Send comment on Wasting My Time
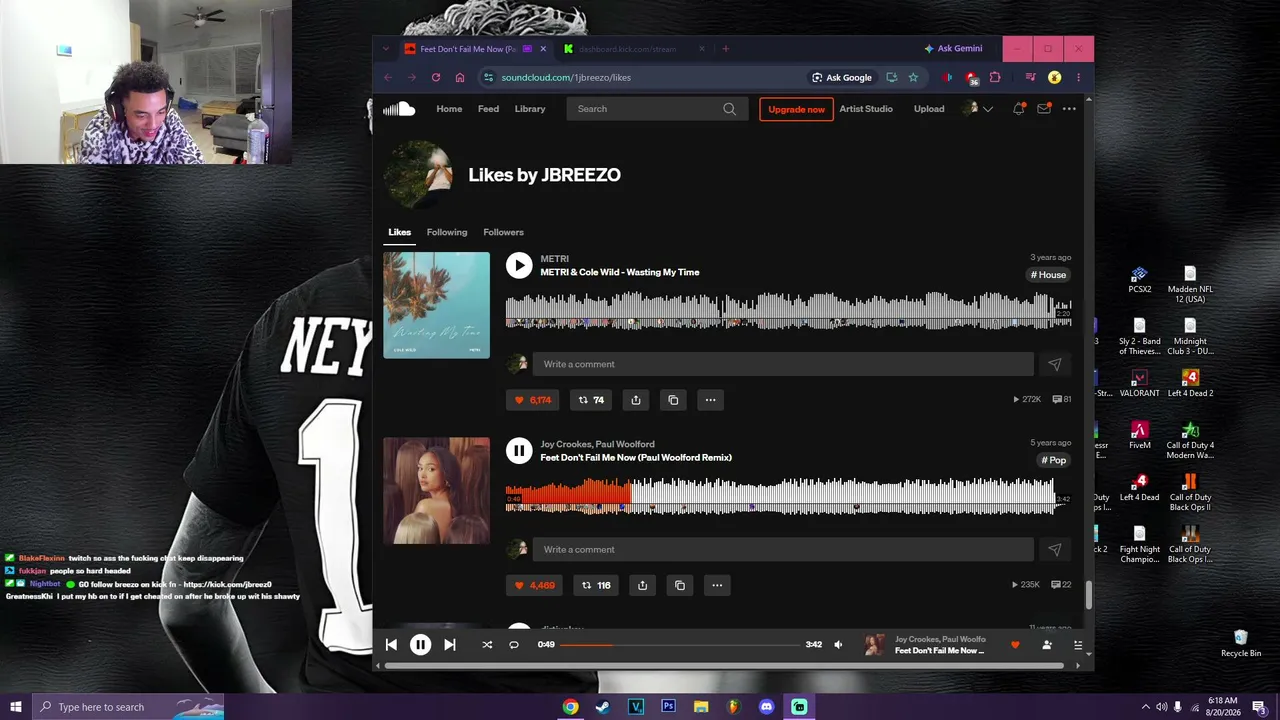This screenshot has height=720, width=1280. pyautogui.click(x=1054, y=364)
